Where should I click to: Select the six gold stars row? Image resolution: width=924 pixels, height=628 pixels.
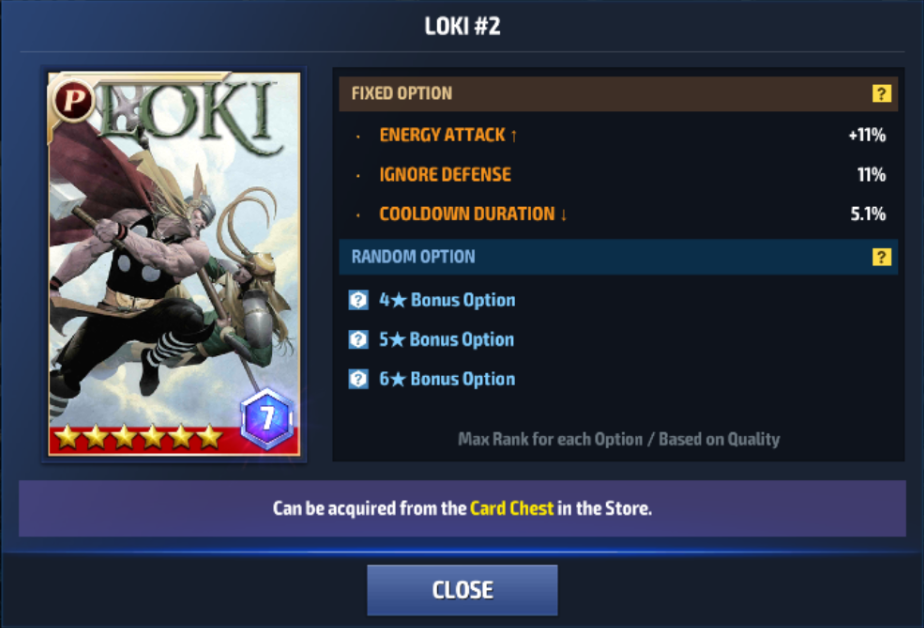click(138, 437)
